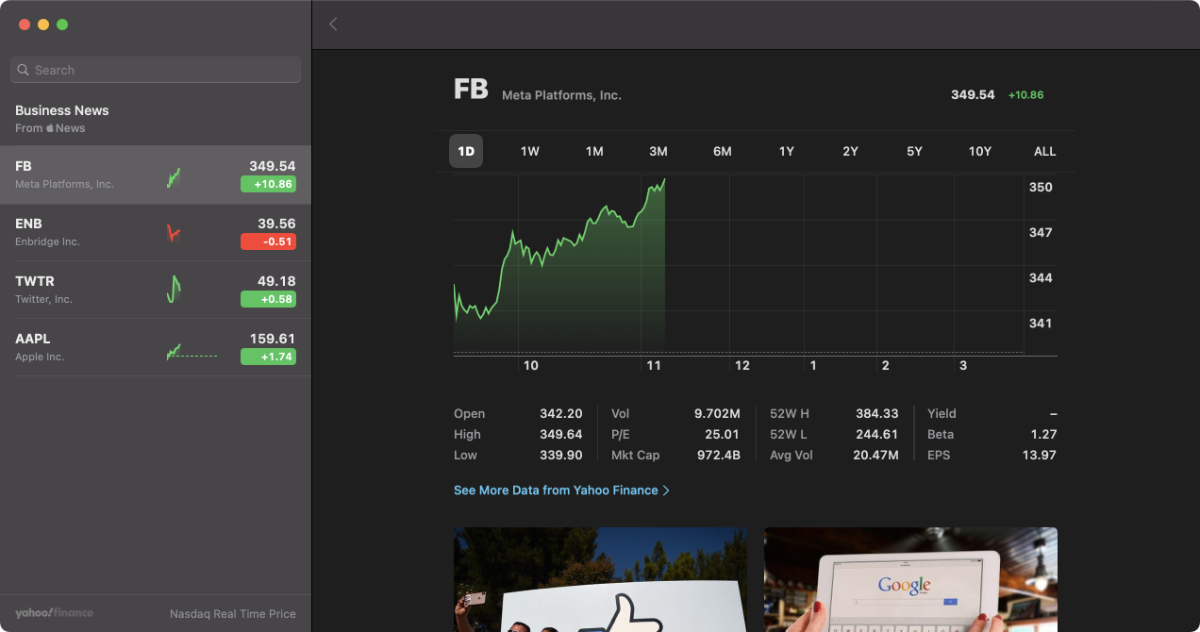This screenshot has height=632, width=1200.
Task: Click the AAPL price 159.61
Action: (x=273, y=339)
